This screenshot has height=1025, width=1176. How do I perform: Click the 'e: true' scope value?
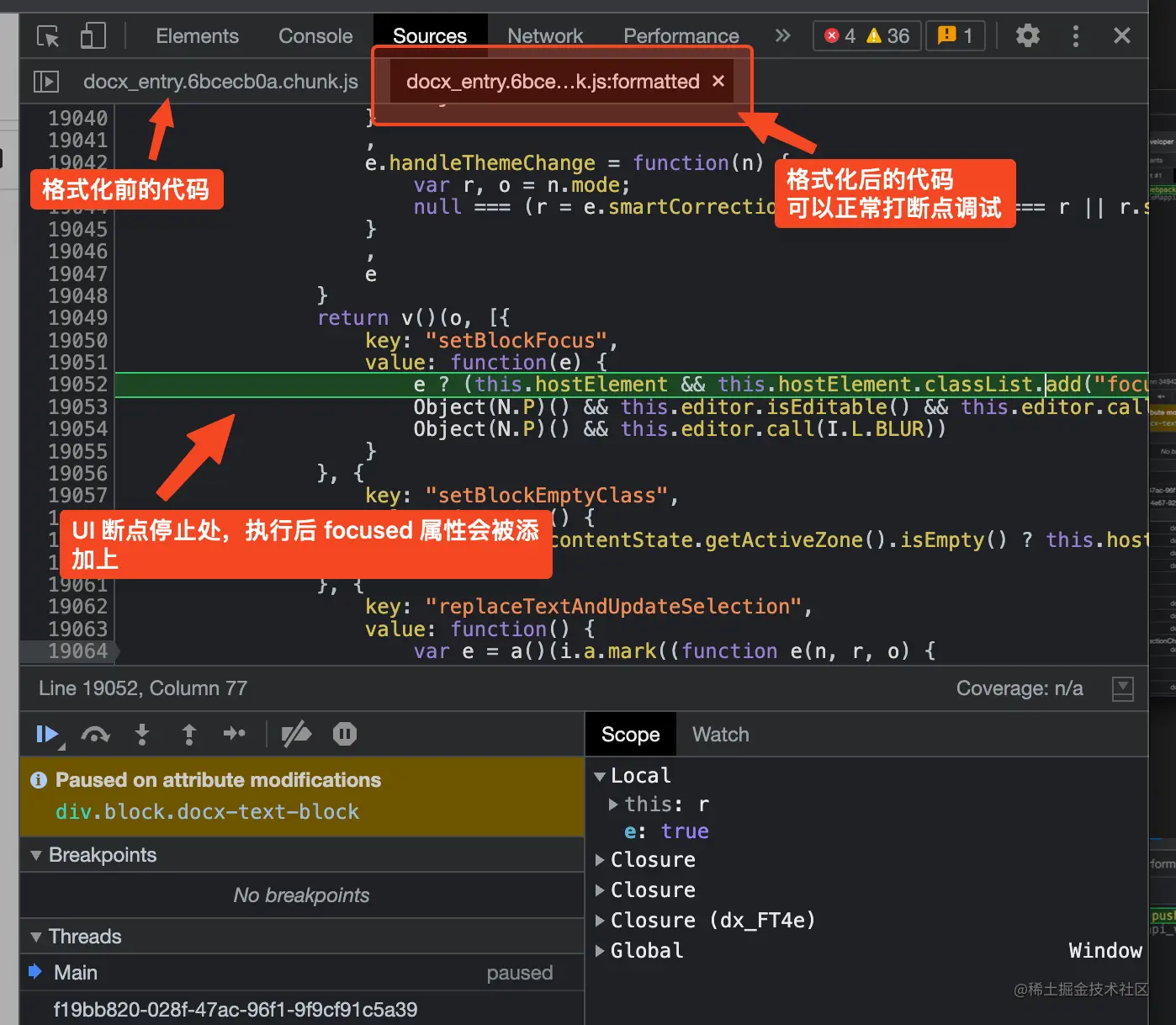pyautogui.click(x=666, y=831)
